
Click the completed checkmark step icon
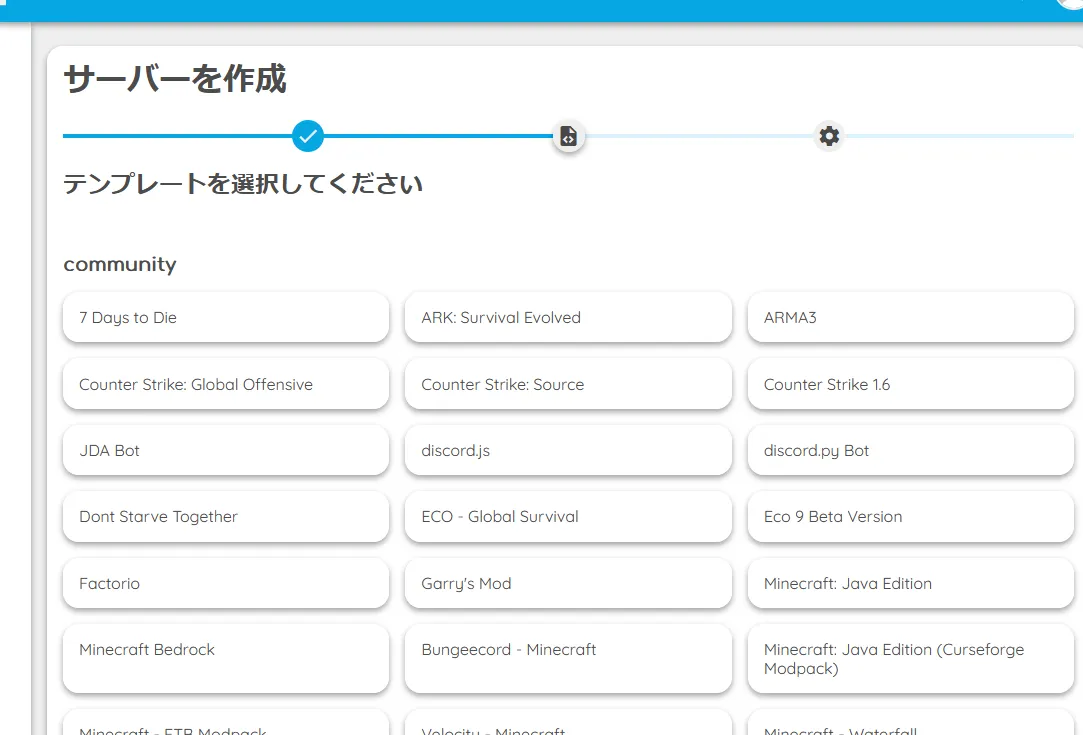[x=308, y=135]
